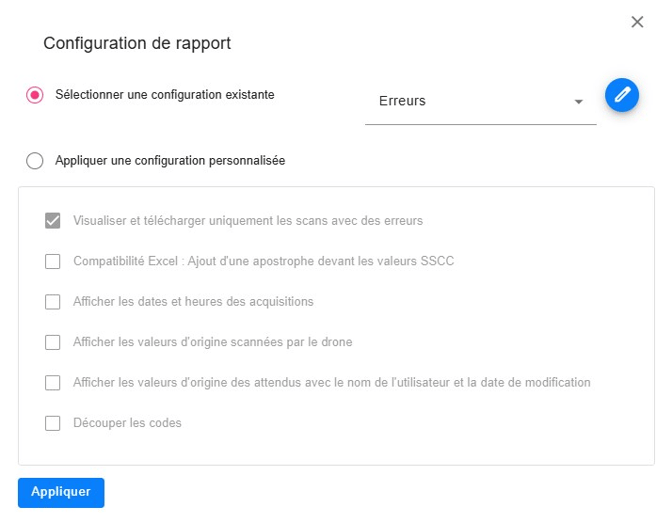Check the drone-scanned original values checkbox
Image resolution: width=672 pixels, height=523 pixels.
(53, 342)
